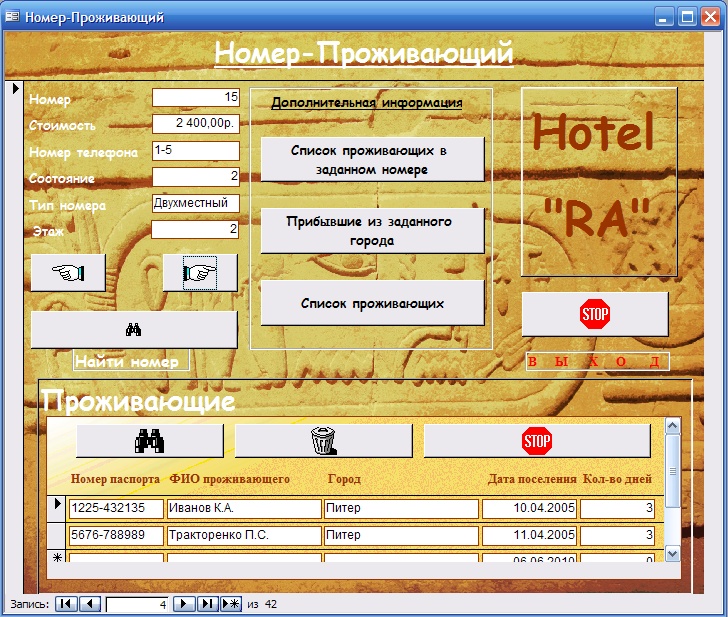This screenshot has height=617, width=728.
Task: Open Список проживающих в заданном номере
Action: coord(372,159)
